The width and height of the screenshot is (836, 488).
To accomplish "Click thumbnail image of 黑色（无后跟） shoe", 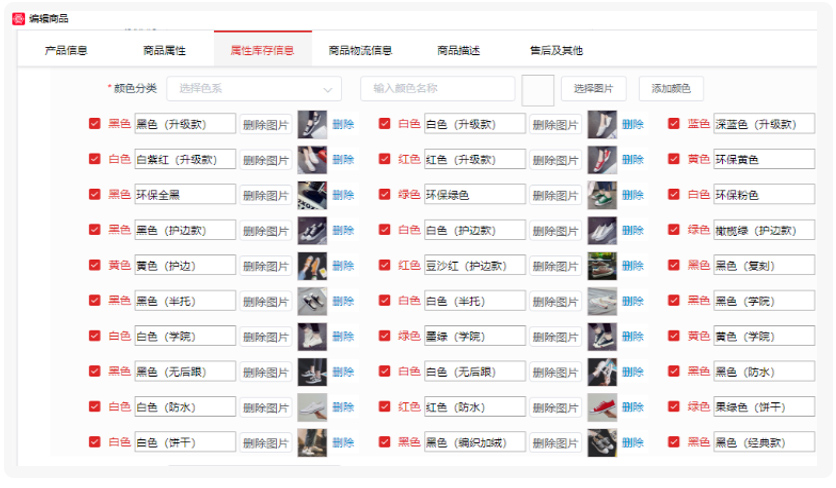I will [x=312, y=372].
